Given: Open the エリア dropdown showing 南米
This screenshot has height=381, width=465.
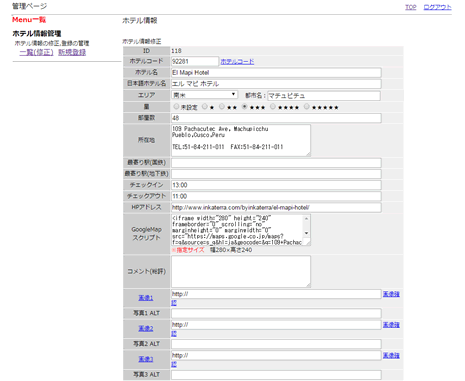Looking at the screenshot, I should [204, 95].
